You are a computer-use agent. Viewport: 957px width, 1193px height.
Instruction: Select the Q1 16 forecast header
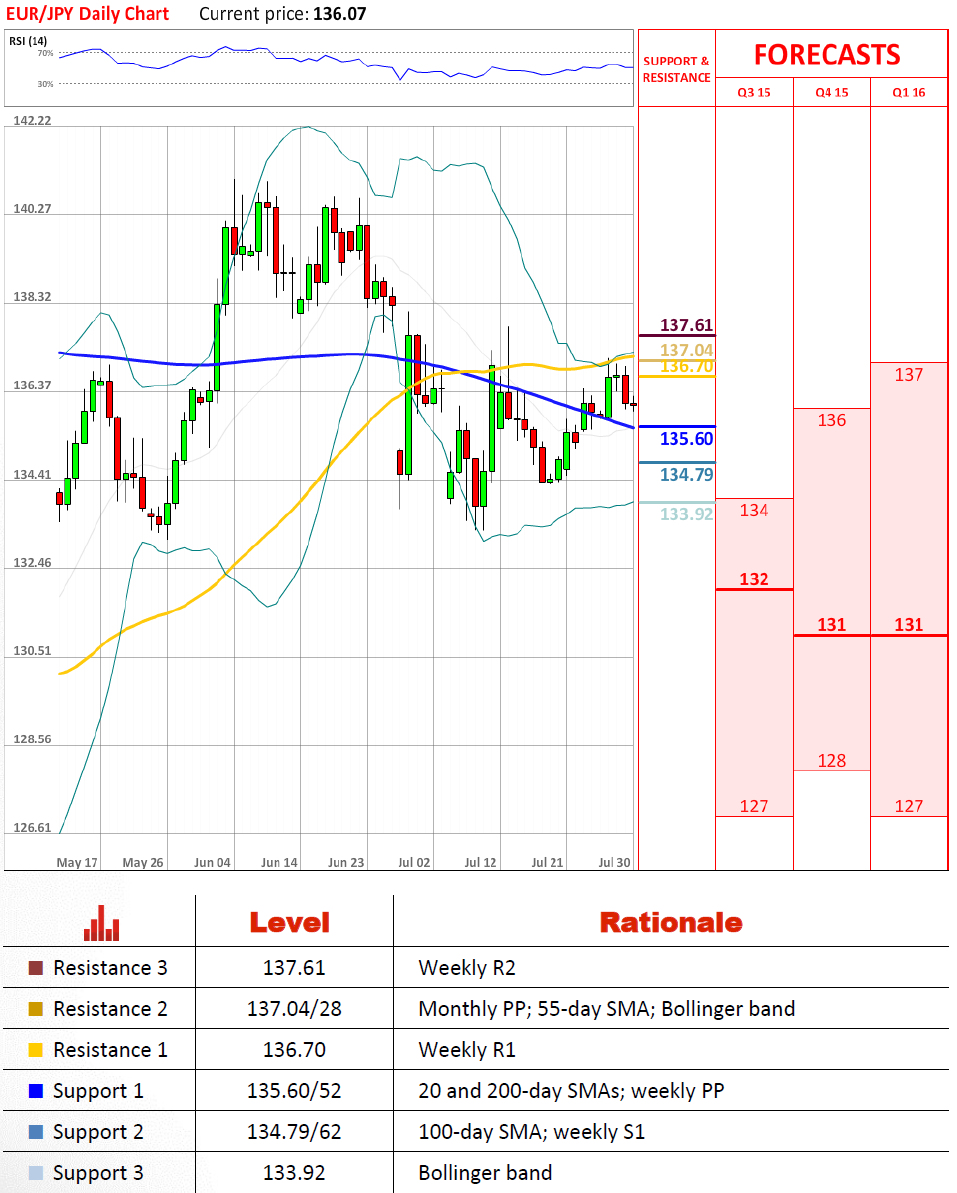(x=909, y=92)
